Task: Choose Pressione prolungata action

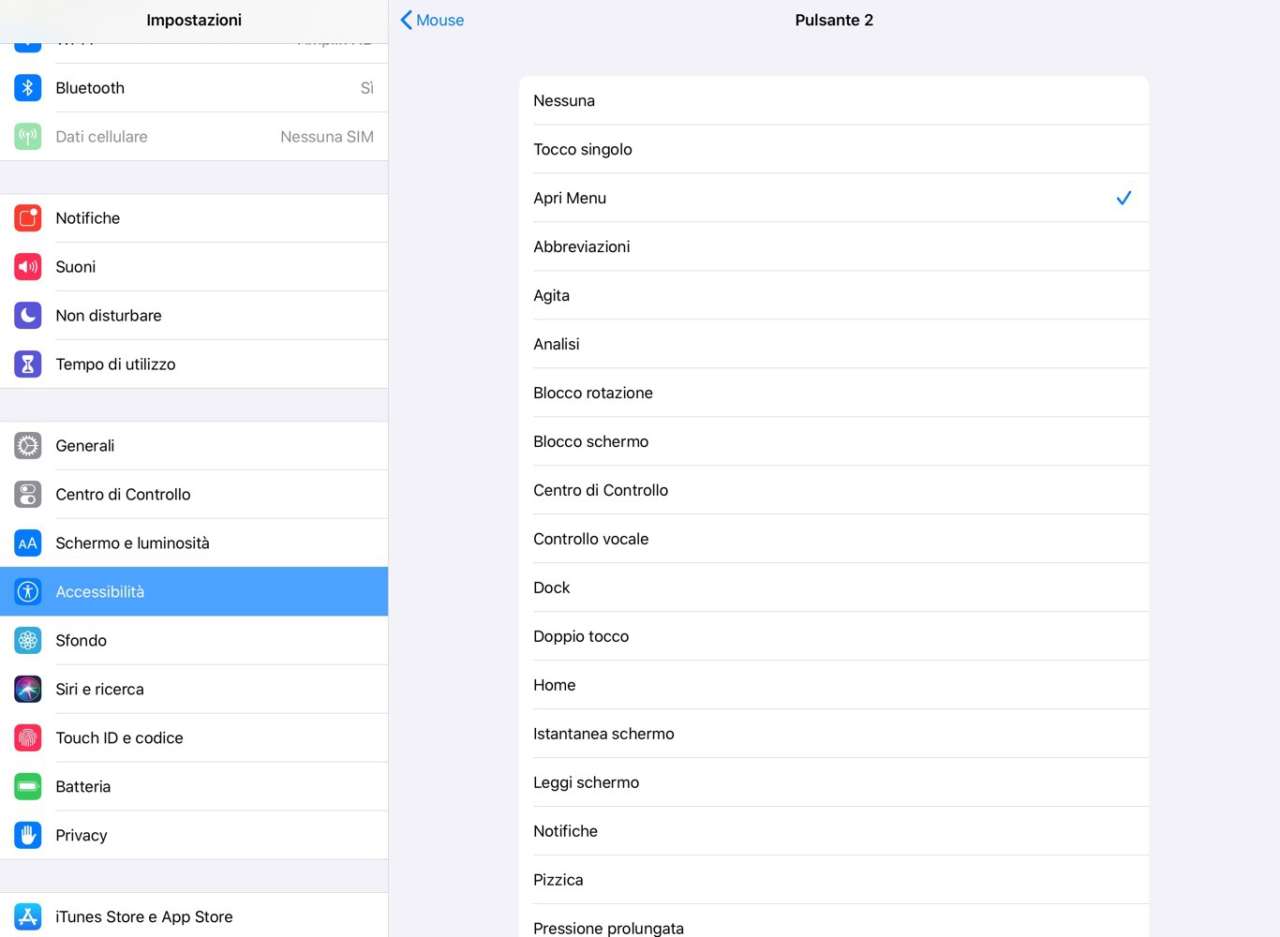Action: [x=834, y=921]
